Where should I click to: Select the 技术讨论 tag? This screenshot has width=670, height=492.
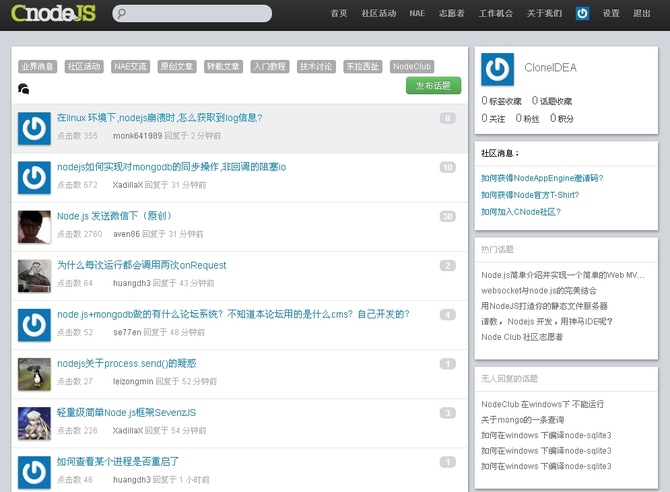pos(316,66)
